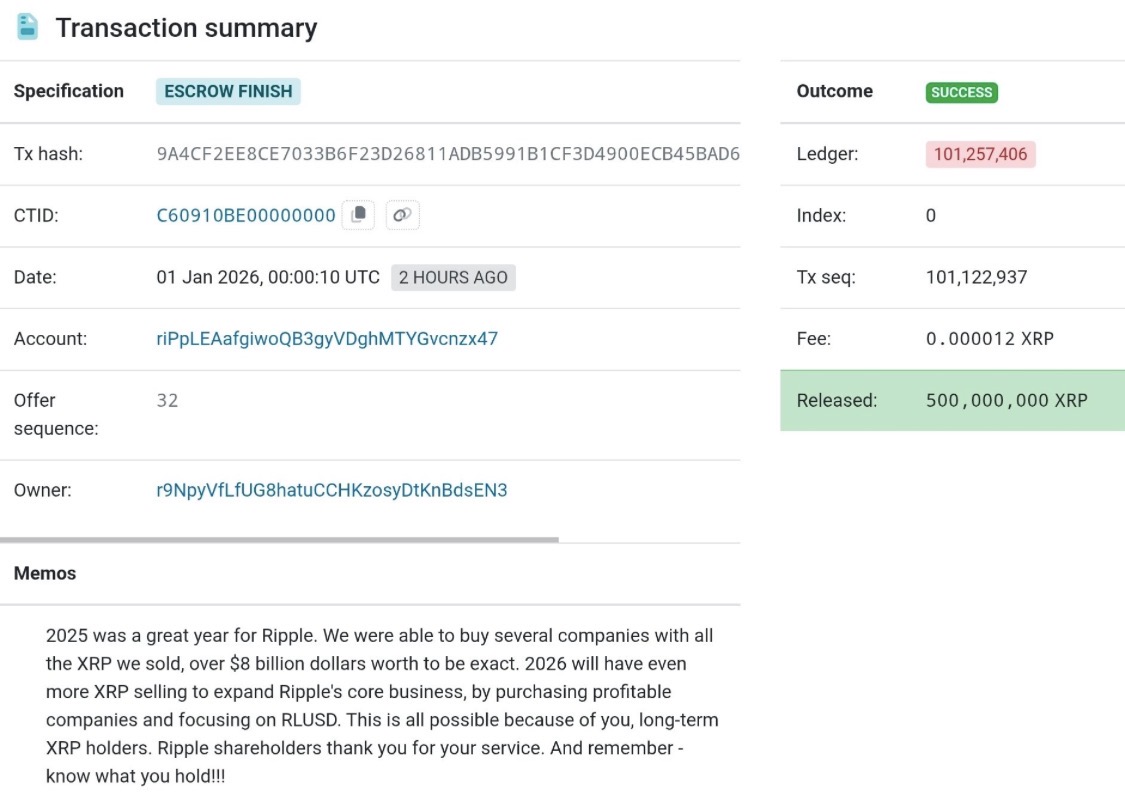1125x810 pixels.
Task: Click the horizontal scrollbar under Owner
Action: point(279,539)
